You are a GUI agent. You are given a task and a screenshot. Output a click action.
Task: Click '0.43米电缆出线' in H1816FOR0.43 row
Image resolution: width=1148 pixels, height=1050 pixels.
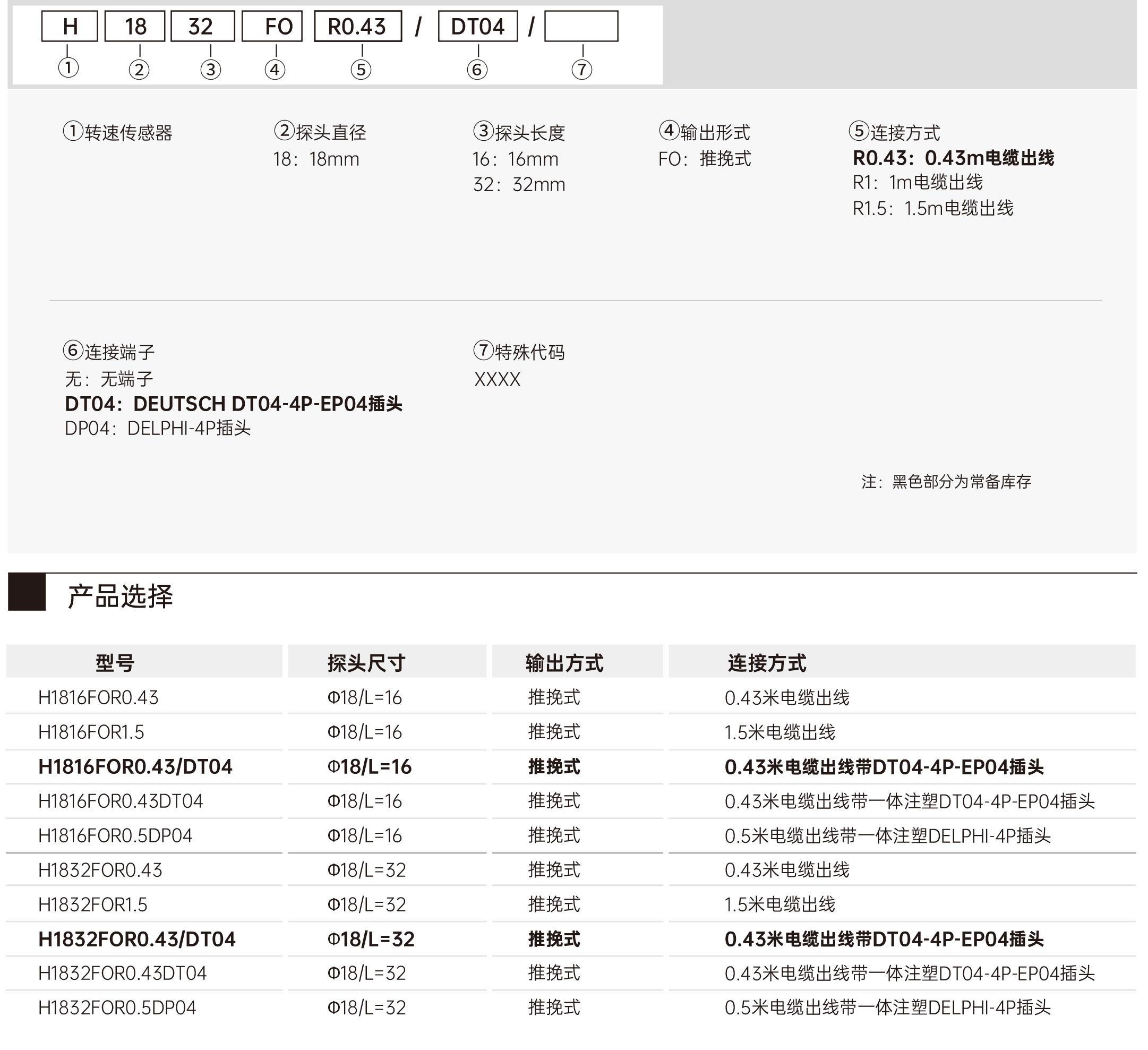[x=787, y=698]
